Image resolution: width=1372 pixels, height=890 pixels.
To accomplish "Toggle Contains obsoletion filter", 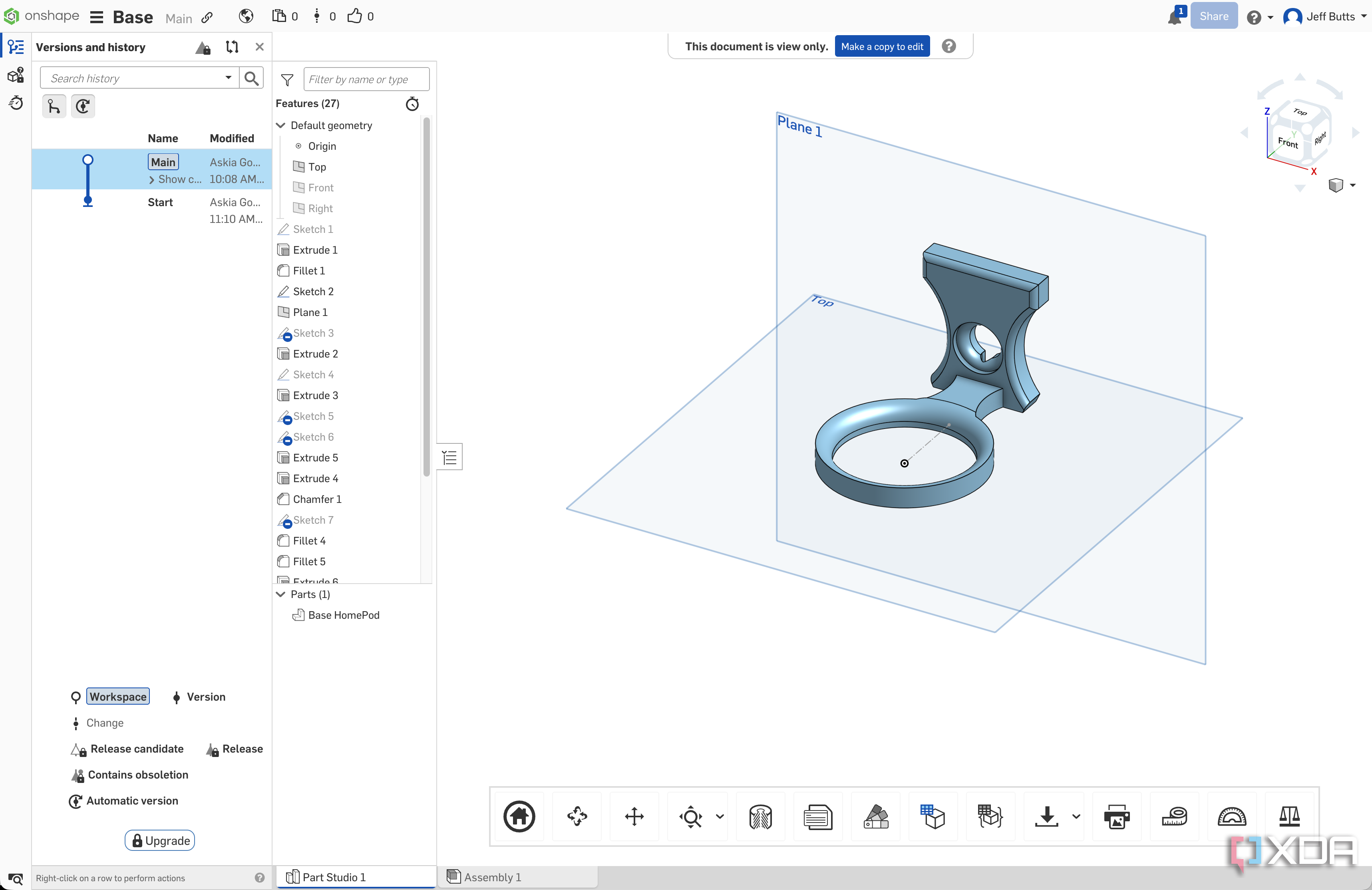I will [x=129, y=775].
